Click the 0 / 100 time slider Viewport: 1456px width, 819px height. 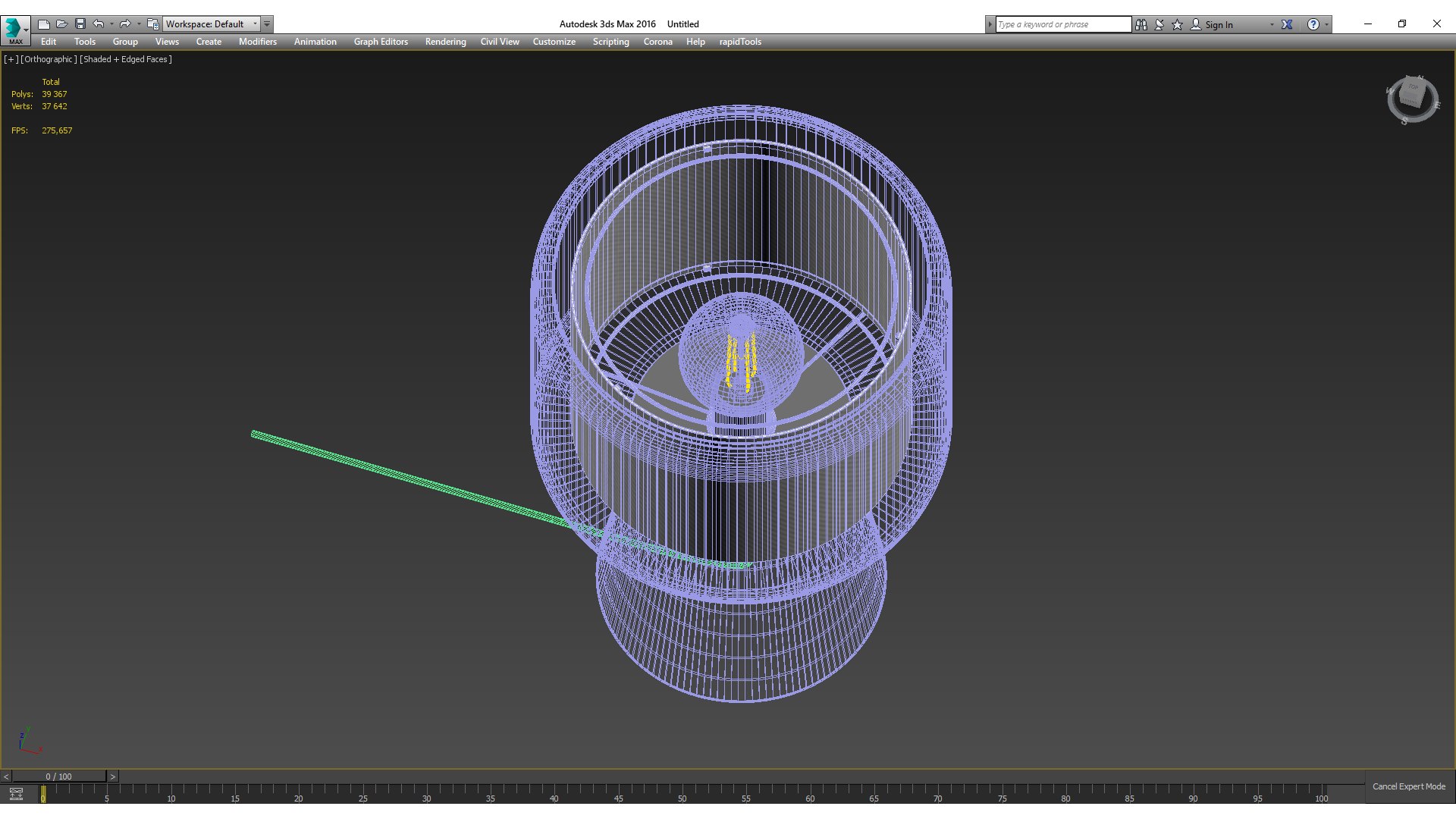coord(58,777)
